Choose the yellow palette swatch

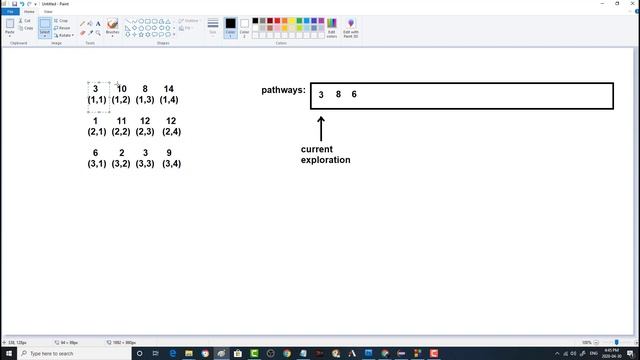coord(292,20)
